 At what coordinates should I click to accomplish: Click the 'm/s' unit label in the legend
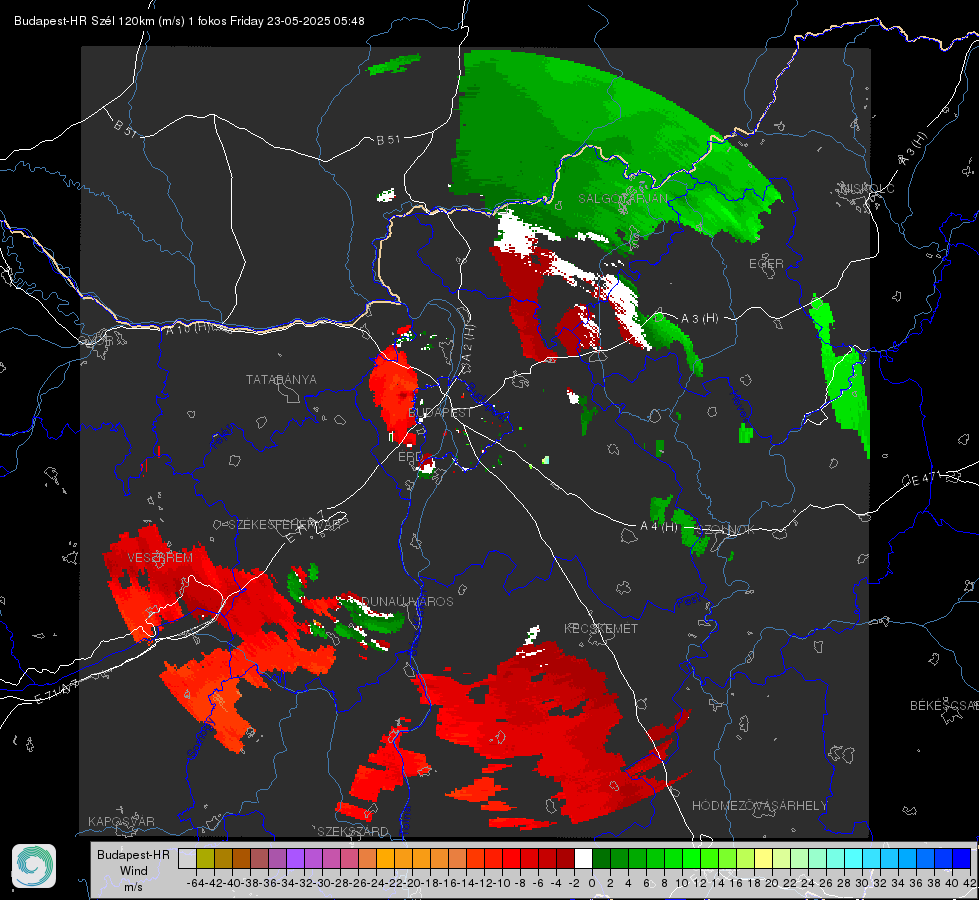point(133,887)
